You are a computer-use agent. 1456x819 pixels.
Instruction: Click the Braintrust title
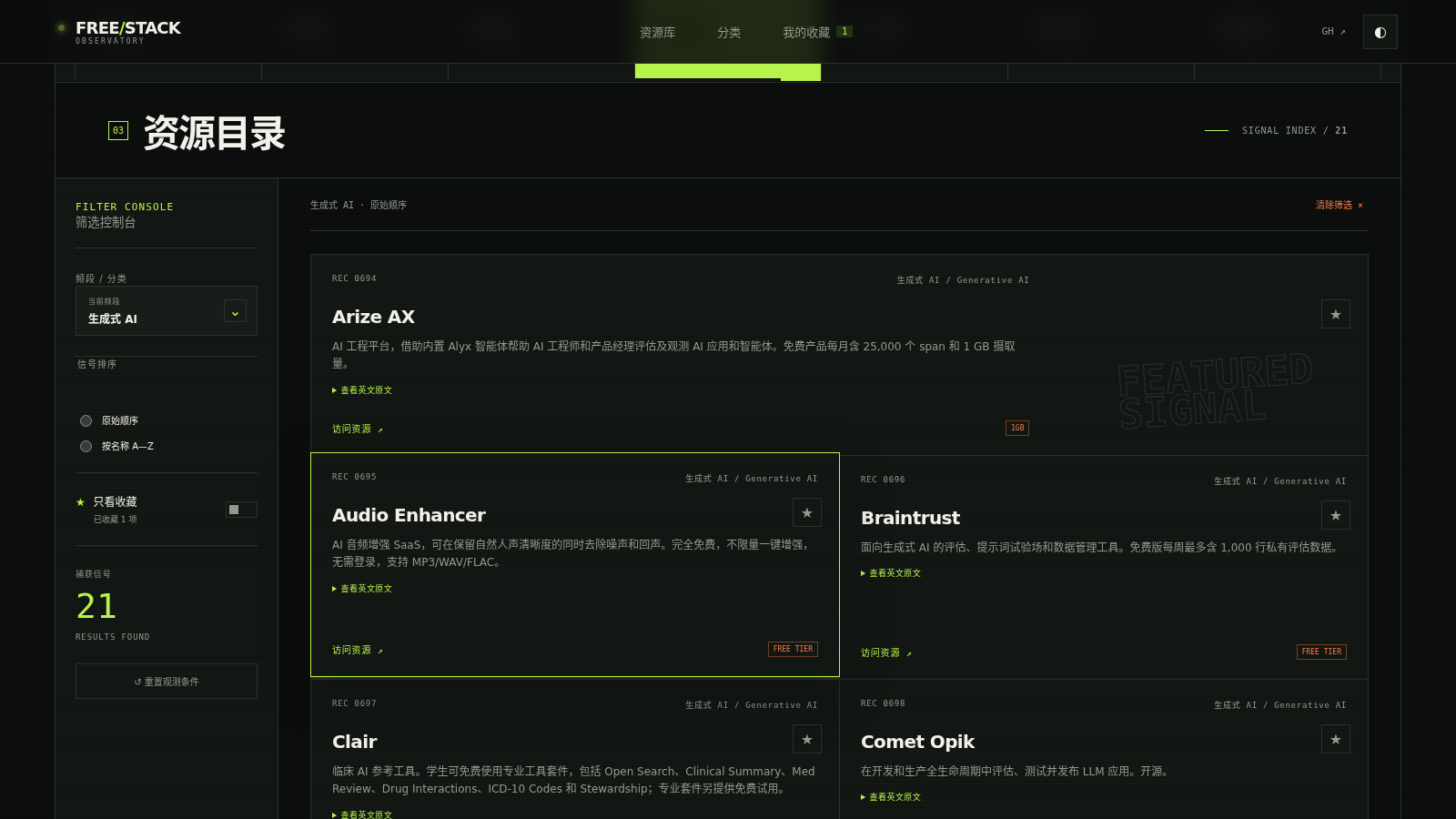(910, 518)
